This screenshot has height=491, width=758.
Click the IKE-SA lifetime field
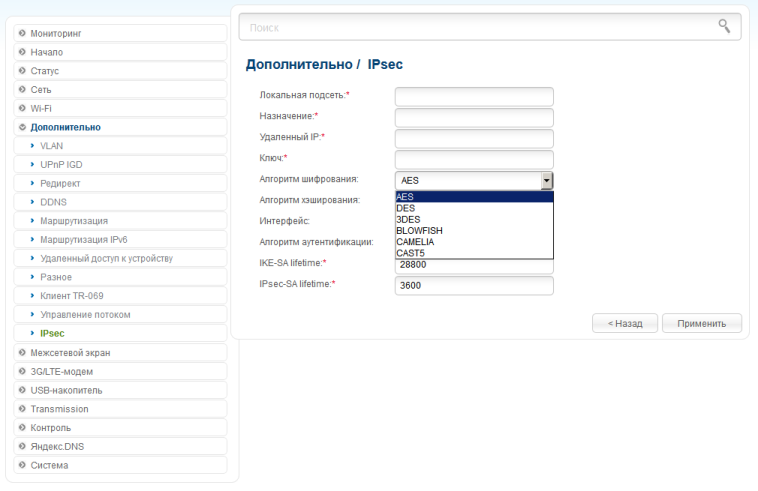(x=474, y=266)
